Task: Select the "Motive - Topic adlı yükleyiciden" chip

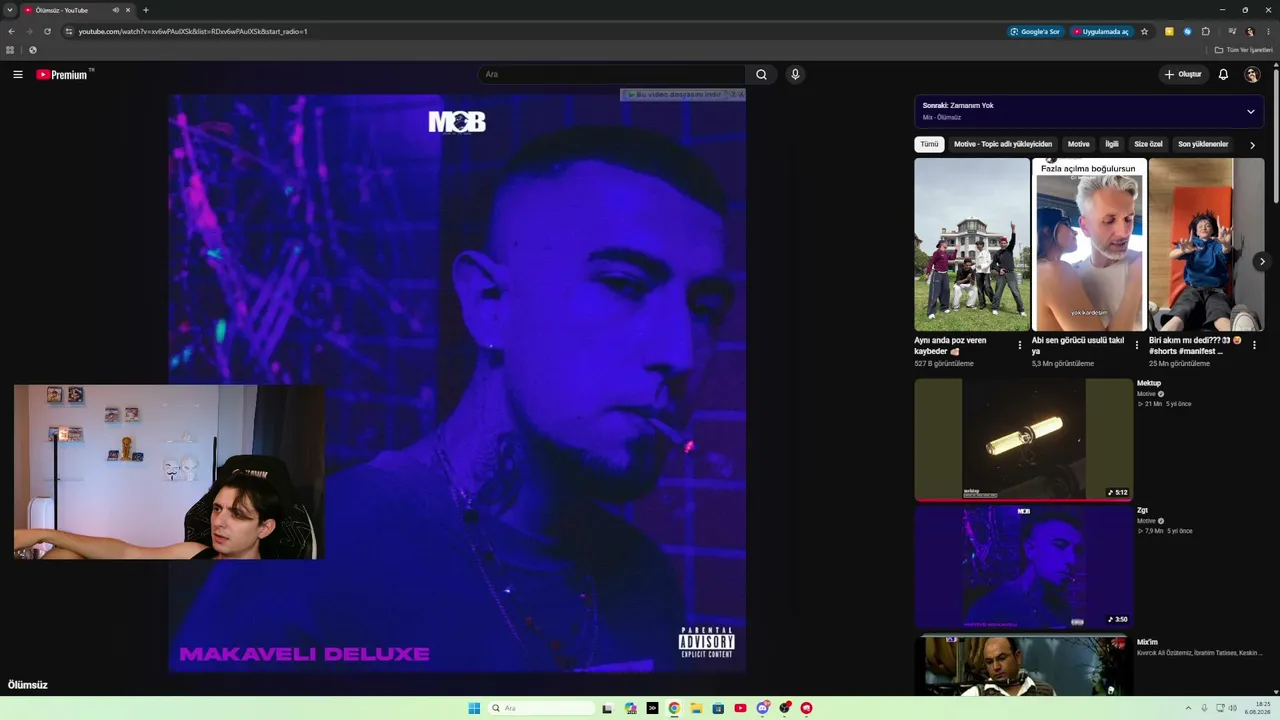Action: (1003, 144)
